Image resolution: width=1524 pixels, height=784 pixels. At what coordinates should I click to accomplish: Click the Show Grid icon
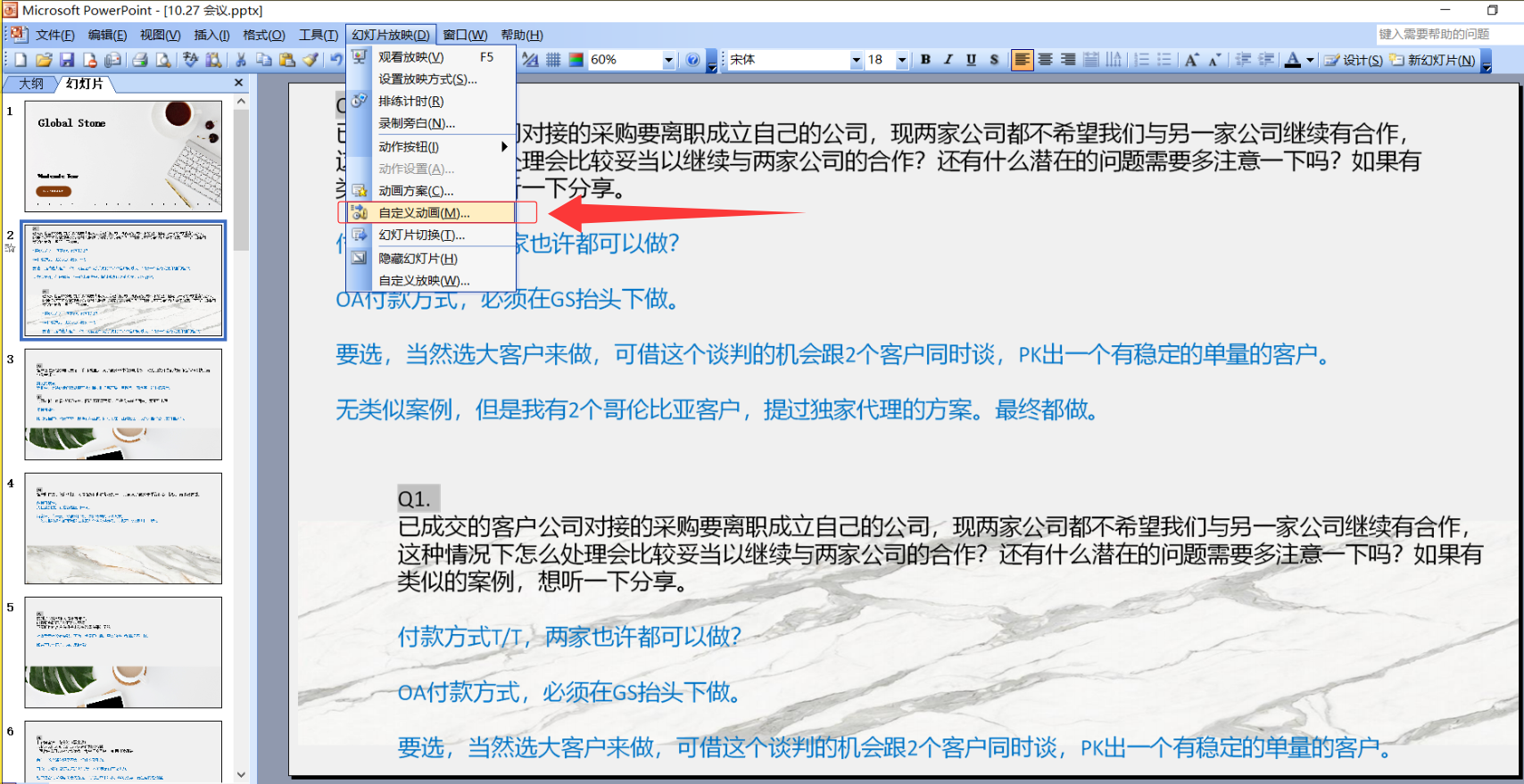[x=553, y=60]
